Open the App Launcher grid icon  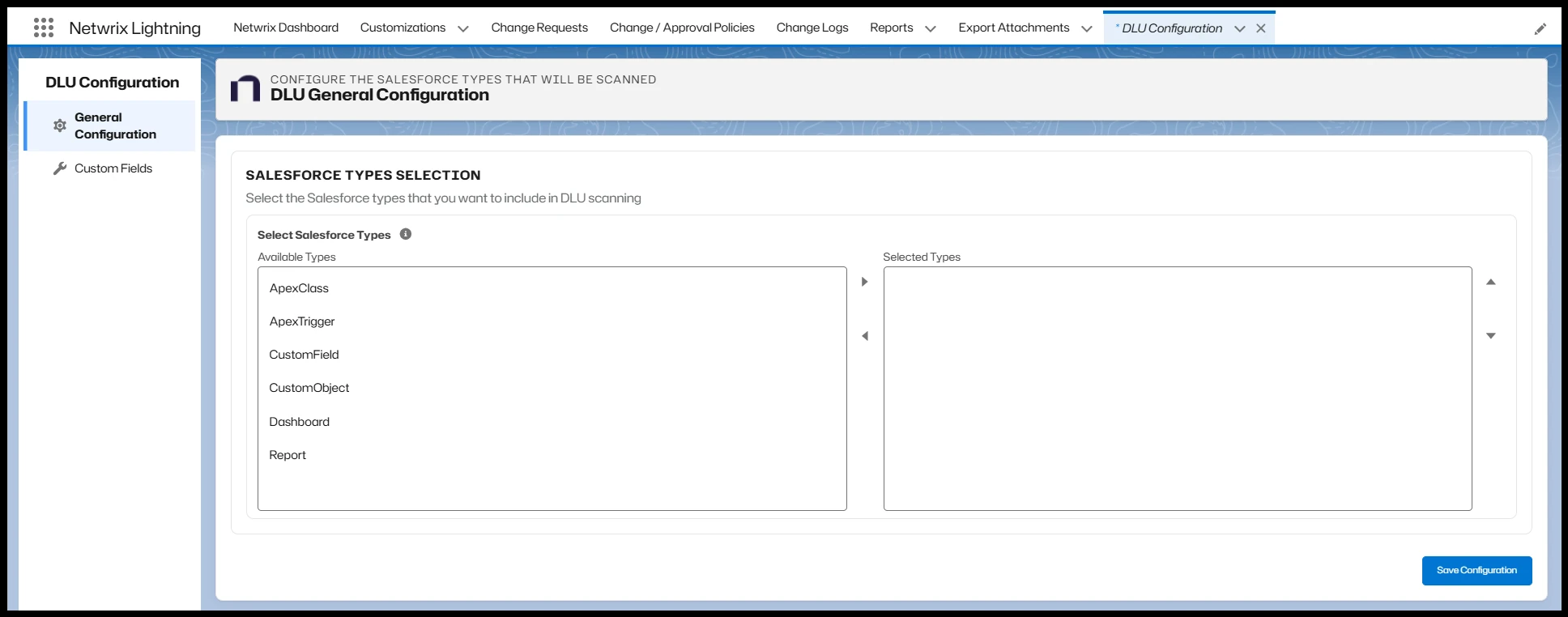pyautogui.click(x=44, y=28)
